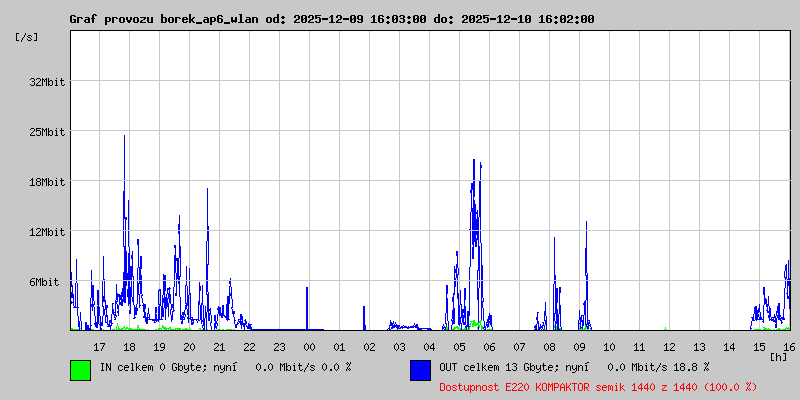This screenshot has width=800, height=400.
Task: Click hour label 23 on x-axis
Action: pyautogui.click(x=280, y=347)
